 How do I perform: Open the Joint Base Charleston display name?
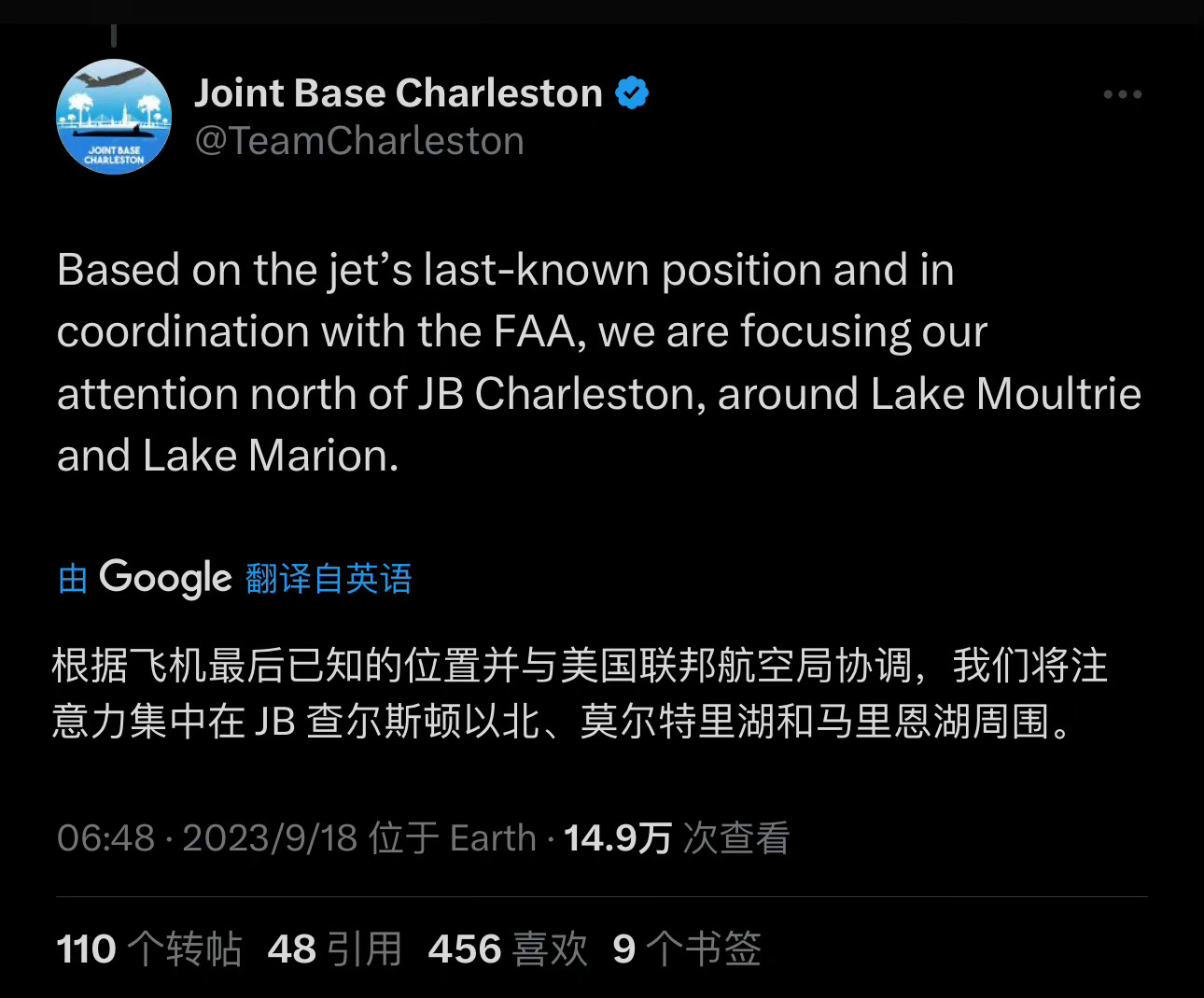click(x=399, y=92)
